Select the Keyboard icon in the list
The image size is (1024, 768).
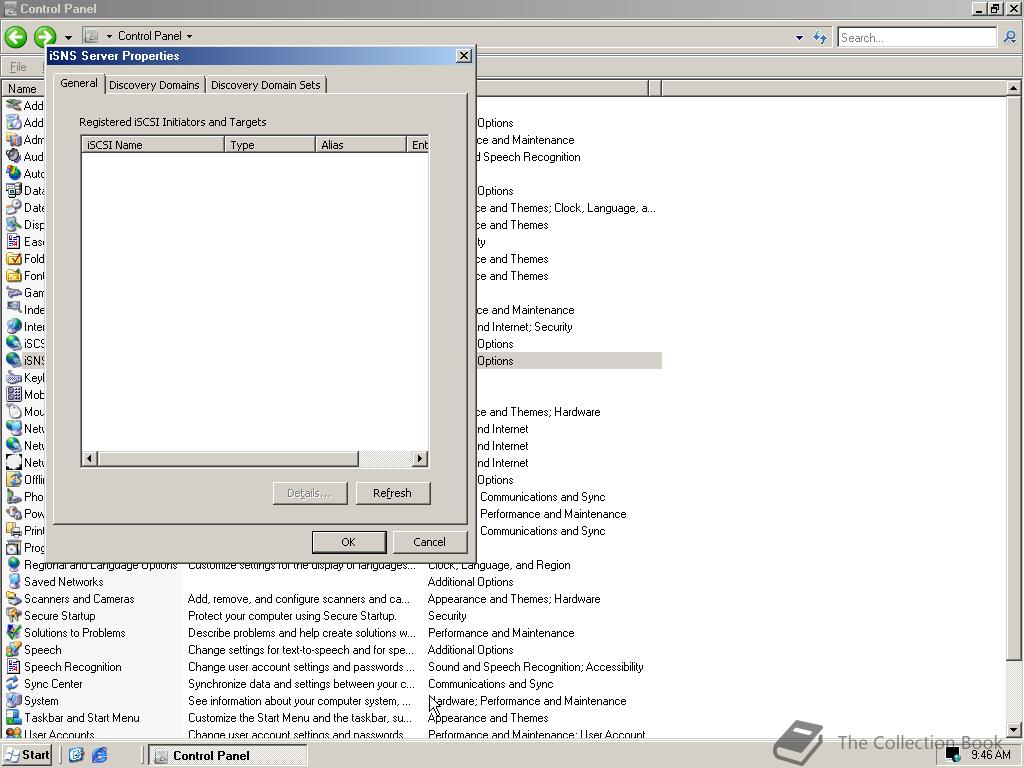pyautogui.click(x=13, y=377)
